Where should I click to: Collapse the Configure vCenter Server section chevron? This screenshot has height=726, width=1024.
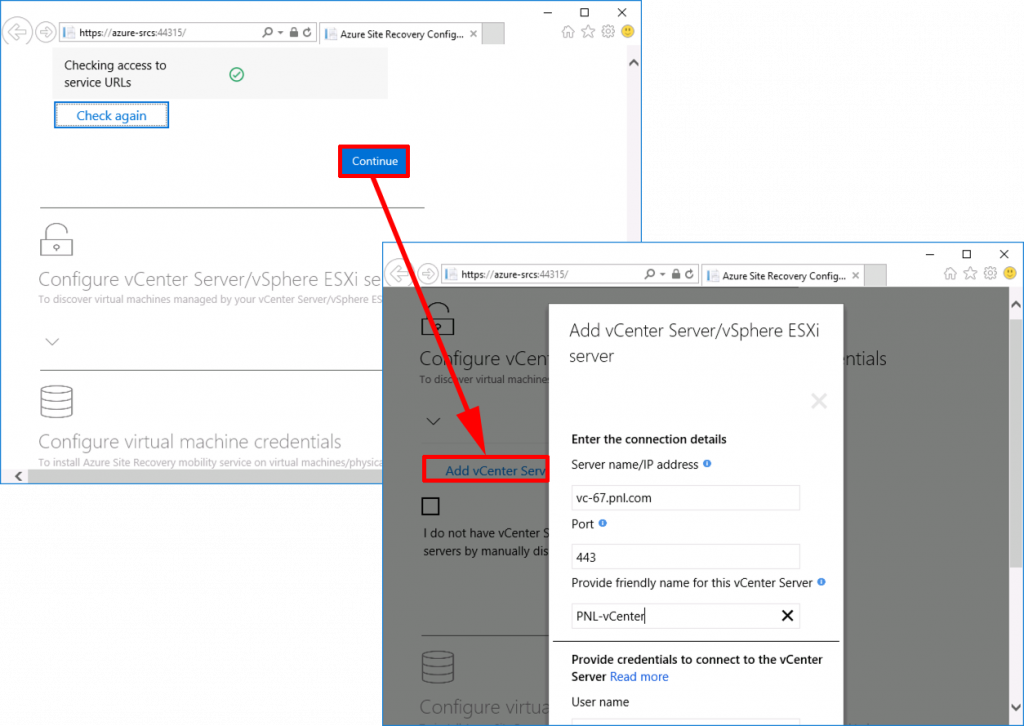(x=52, y=341)
